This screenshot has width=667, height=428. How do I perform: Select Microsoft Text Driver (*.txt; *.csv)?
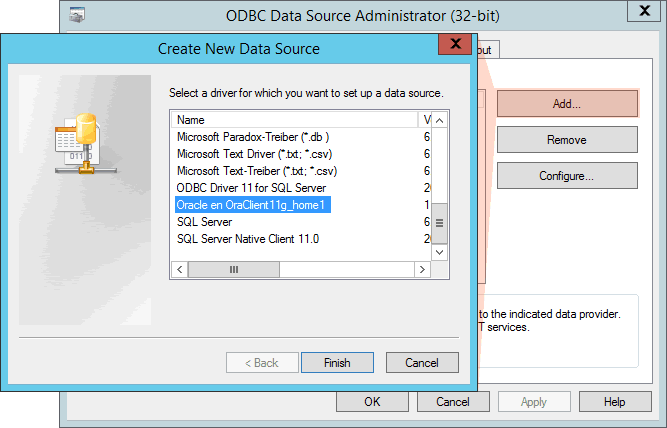[x=254, y=154]
